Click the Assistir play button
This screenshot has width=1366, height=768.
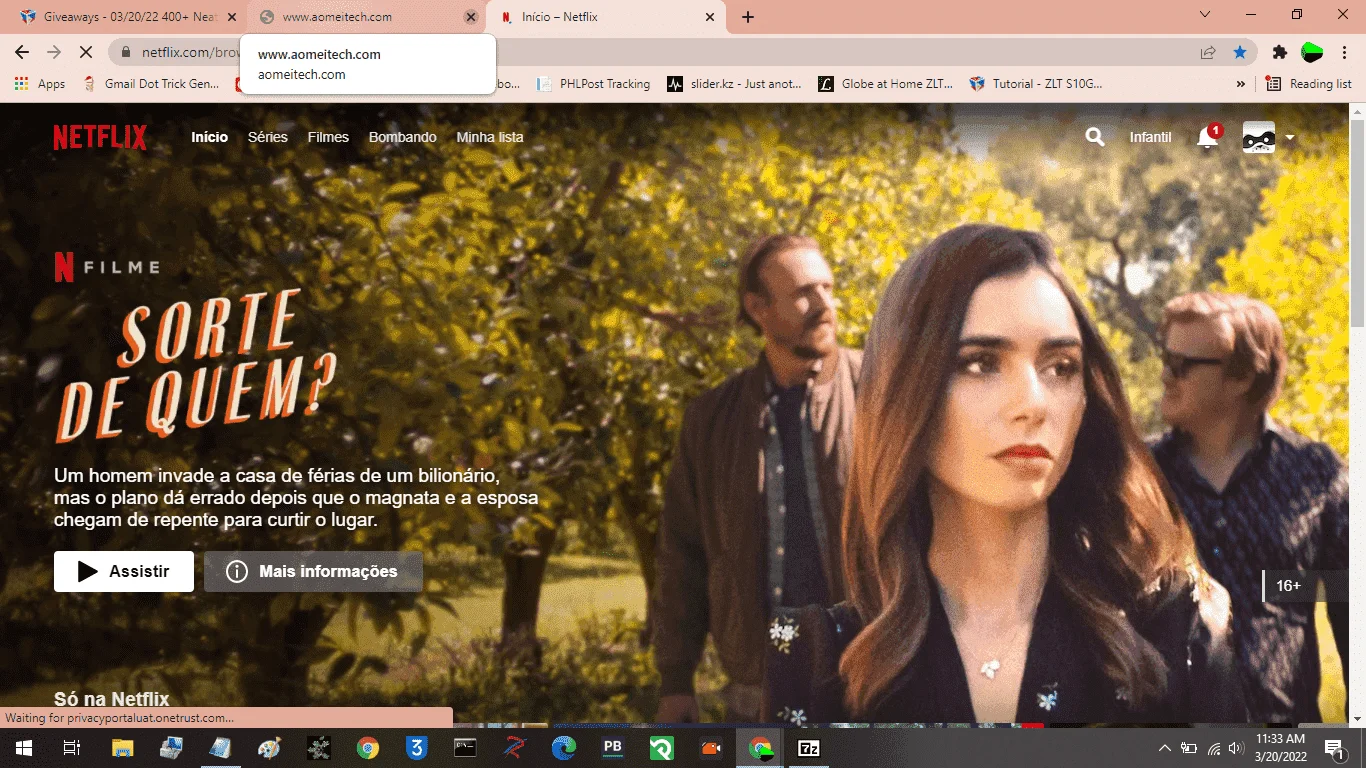124,571
